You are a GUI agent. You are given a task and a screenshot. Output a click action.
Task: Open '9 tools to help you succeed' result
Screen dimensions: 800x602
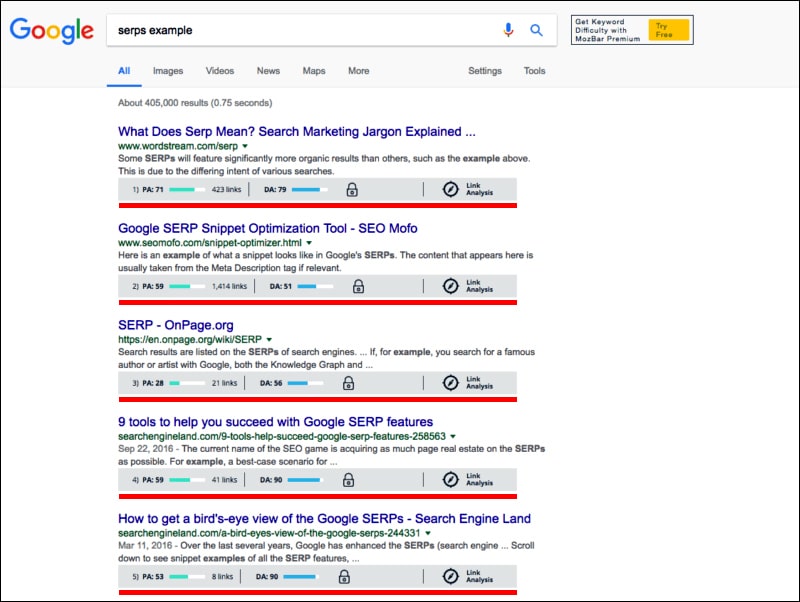(x=276, y=422)
